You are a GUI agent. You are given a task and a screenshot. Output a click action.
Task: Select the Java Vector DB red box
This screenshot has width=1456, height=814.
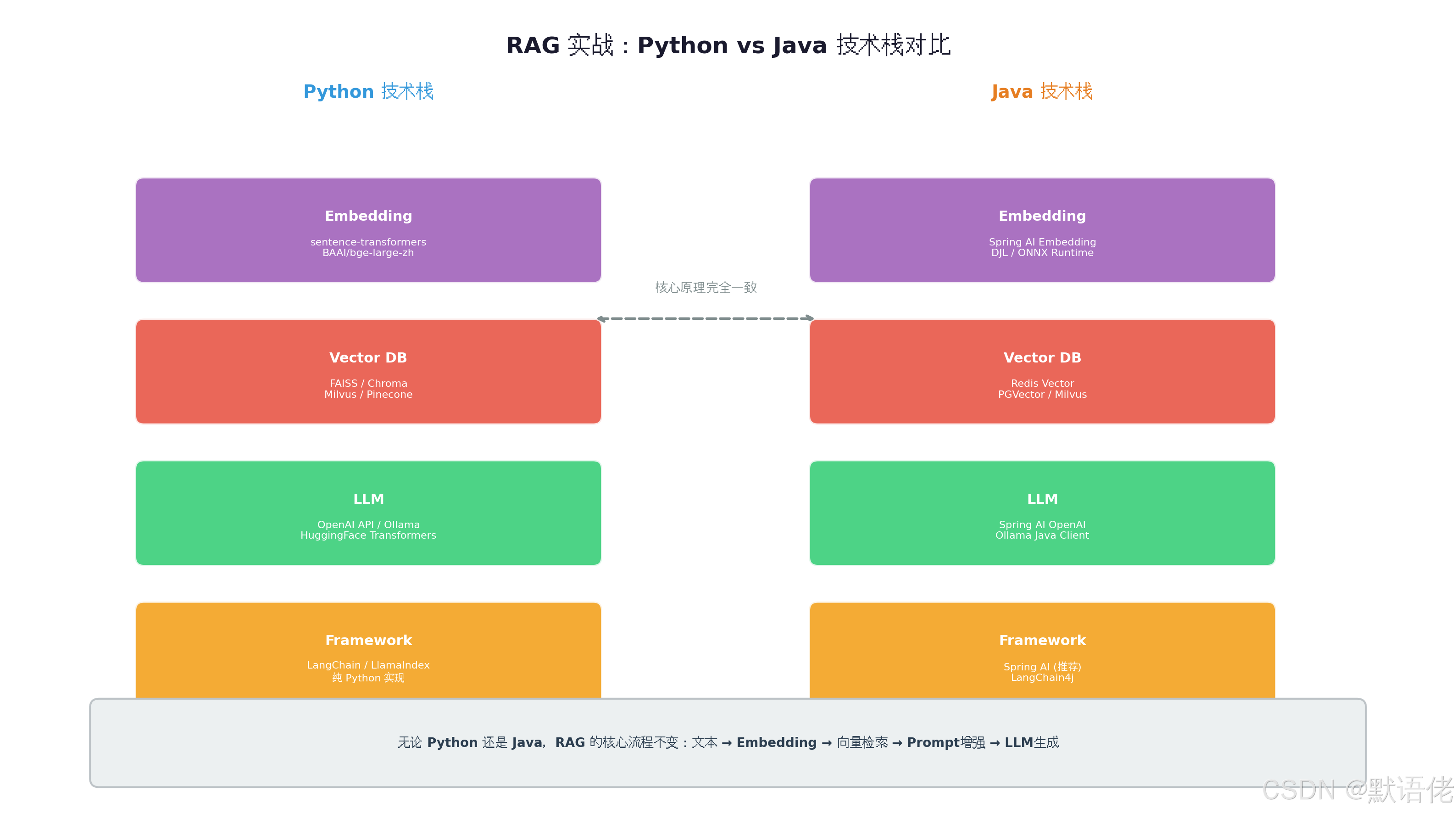point(1042,371)
